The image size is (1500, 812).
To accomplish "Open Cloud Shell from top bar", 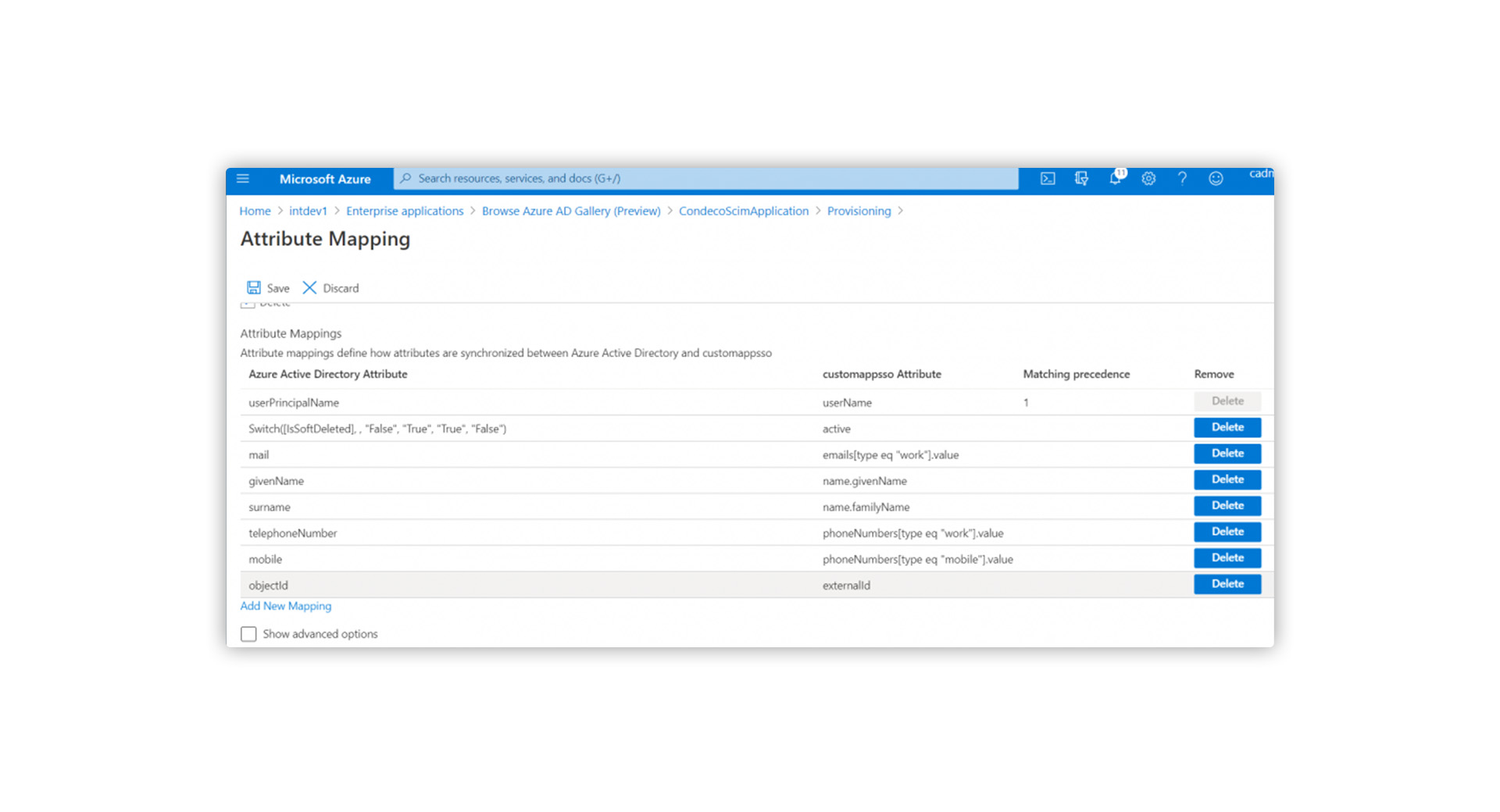I will pos(1048,179).
